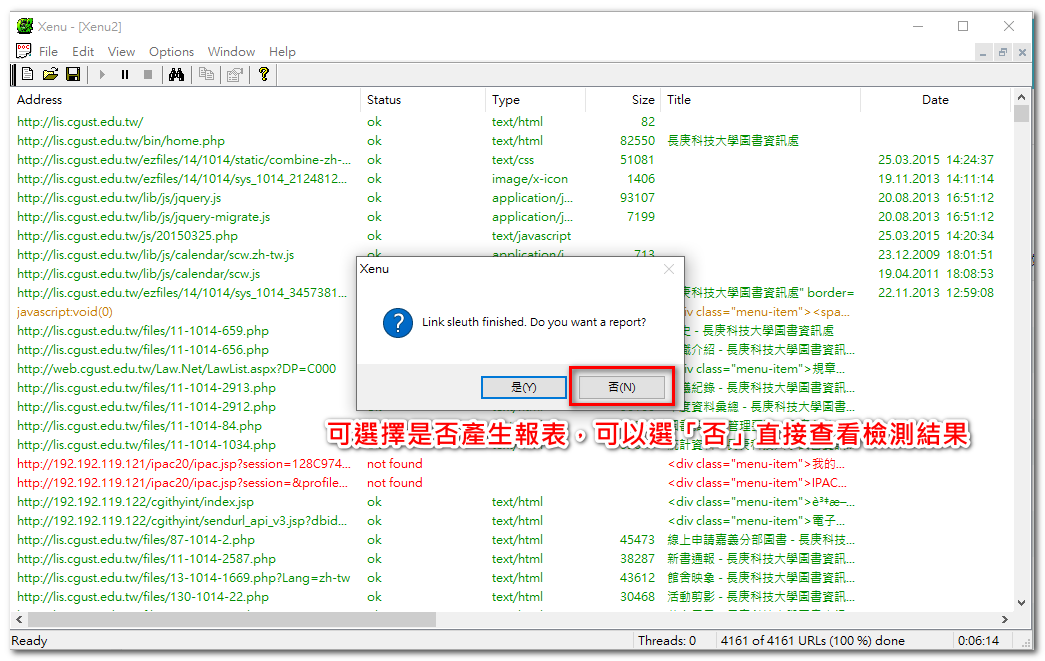This screenshot has height=661, width=1045.
Task: Choose 是(Y) to generate a report
Action: [x=524, y=387]
